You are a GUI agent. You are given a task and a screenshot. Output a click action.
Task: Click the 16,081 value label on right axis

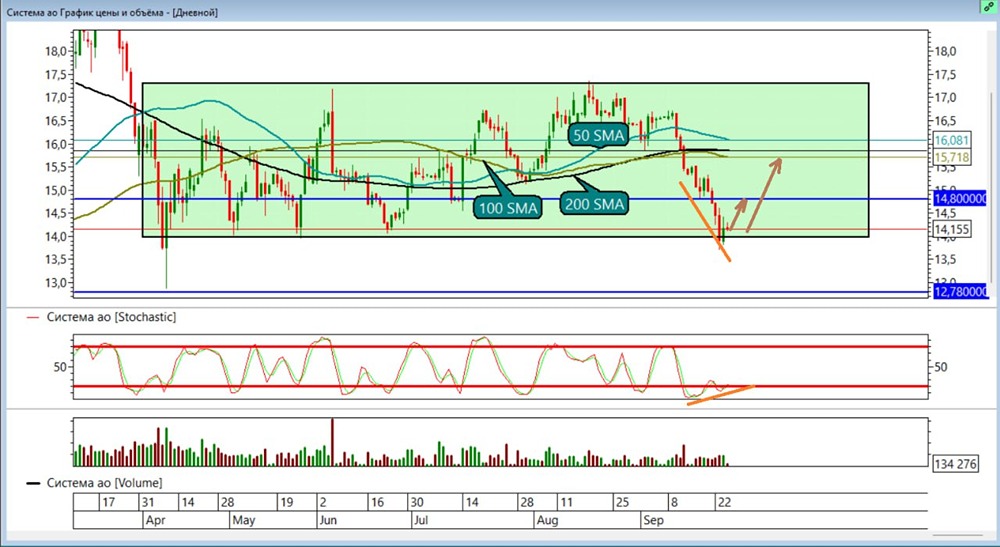[952, 140]
